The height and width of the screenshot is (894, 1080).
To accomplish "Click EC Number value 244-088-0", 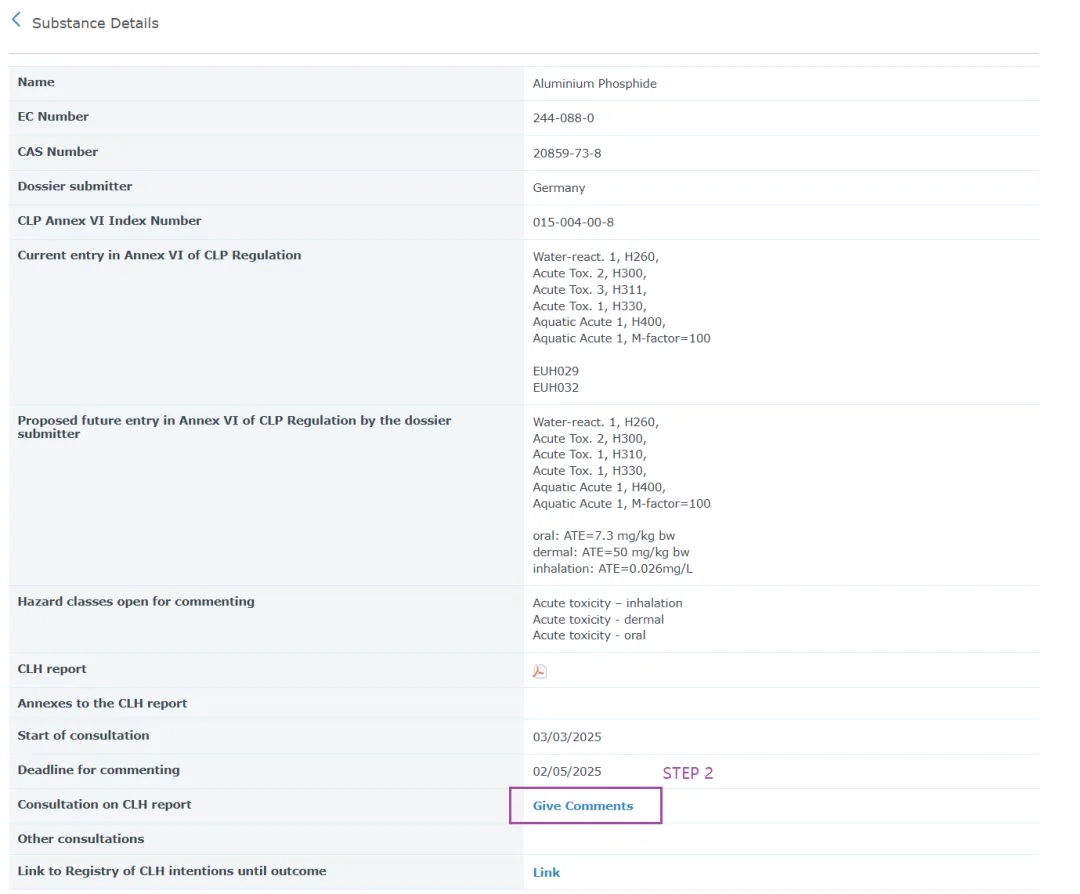I will pos(563,118).
